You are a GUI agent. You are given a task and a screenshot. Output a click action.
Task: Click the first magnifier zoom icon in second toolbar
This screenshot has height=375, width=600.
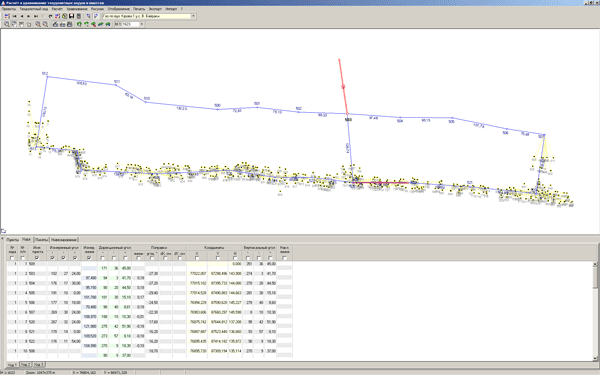pyautogui.click(x=7, y=24)
